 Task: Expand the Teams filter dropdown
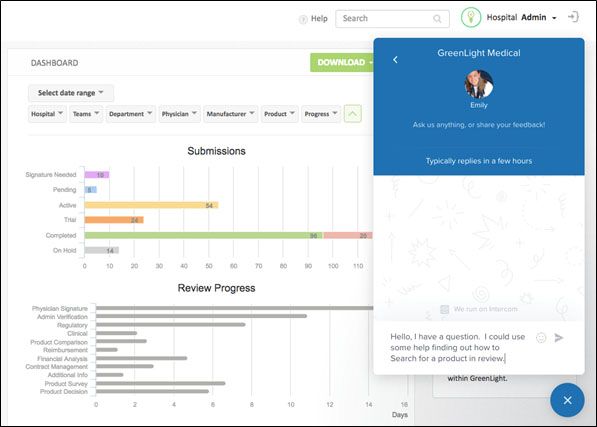coord(86,114)
